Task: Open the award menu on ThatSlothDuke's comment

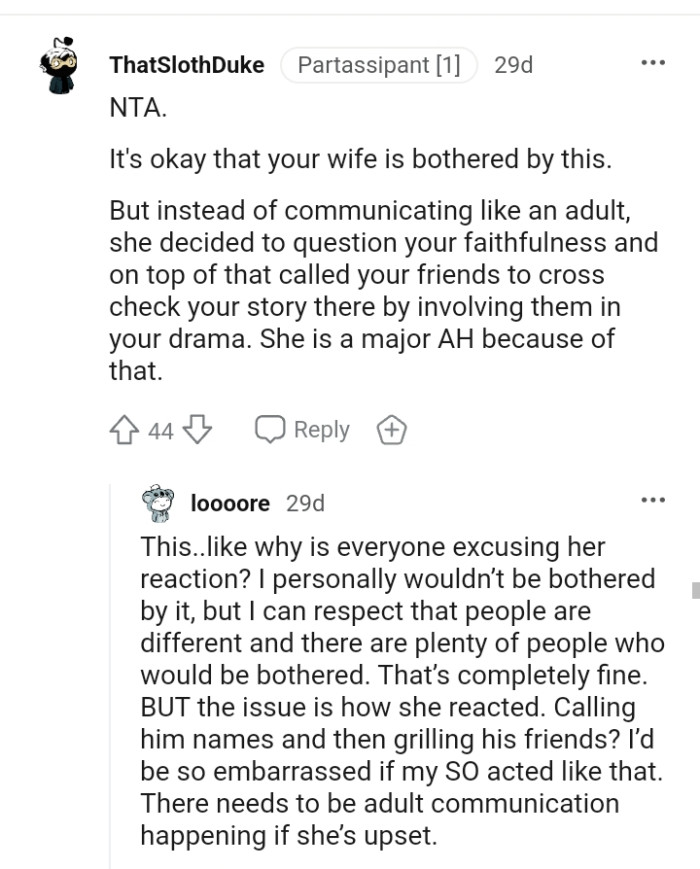Action: (x=392, y=429)
